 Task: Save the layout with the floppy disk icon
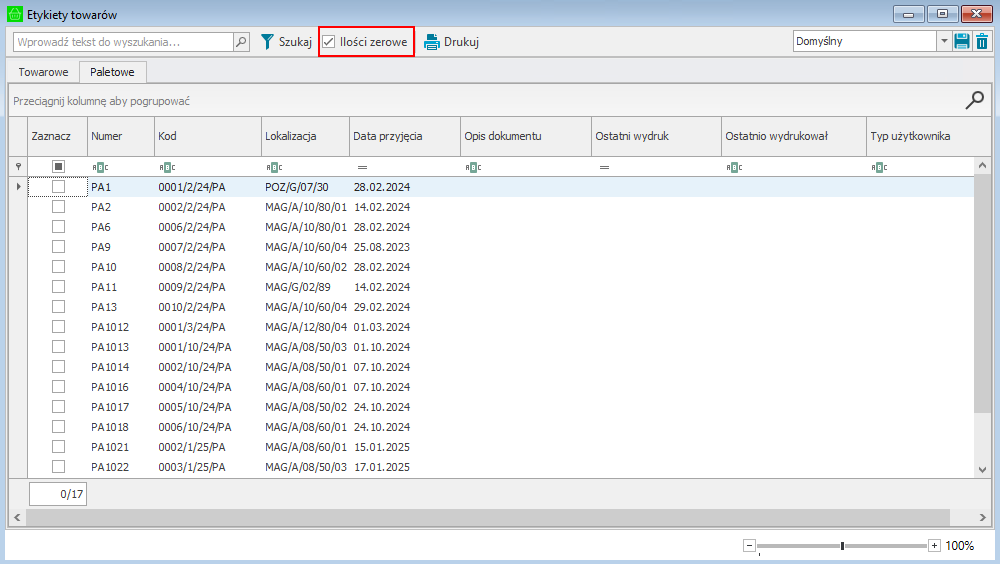(962, 41)
